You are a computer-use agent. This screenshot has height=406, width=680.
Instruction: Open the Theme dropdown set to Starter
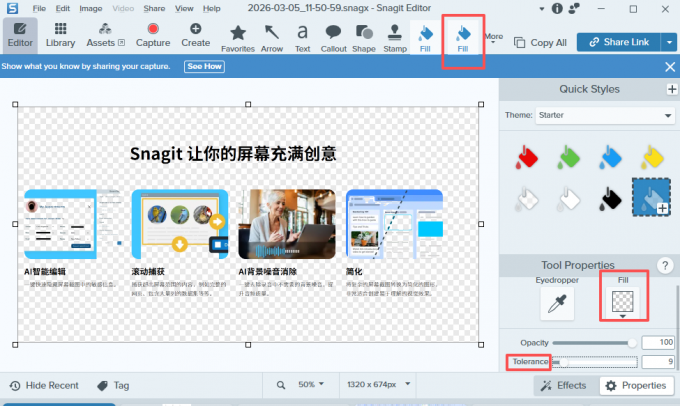605,115
